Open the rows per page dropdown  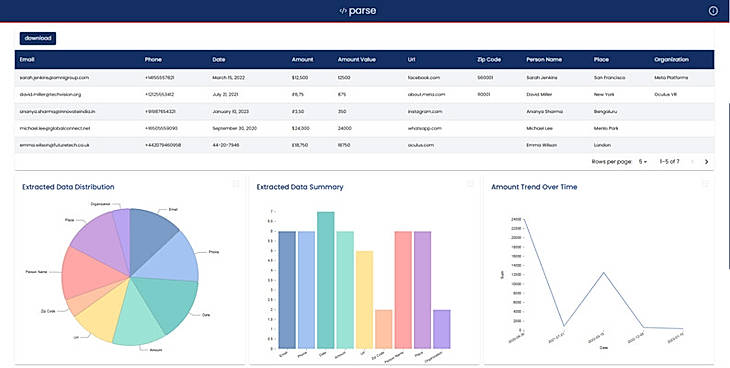[643, 162]
